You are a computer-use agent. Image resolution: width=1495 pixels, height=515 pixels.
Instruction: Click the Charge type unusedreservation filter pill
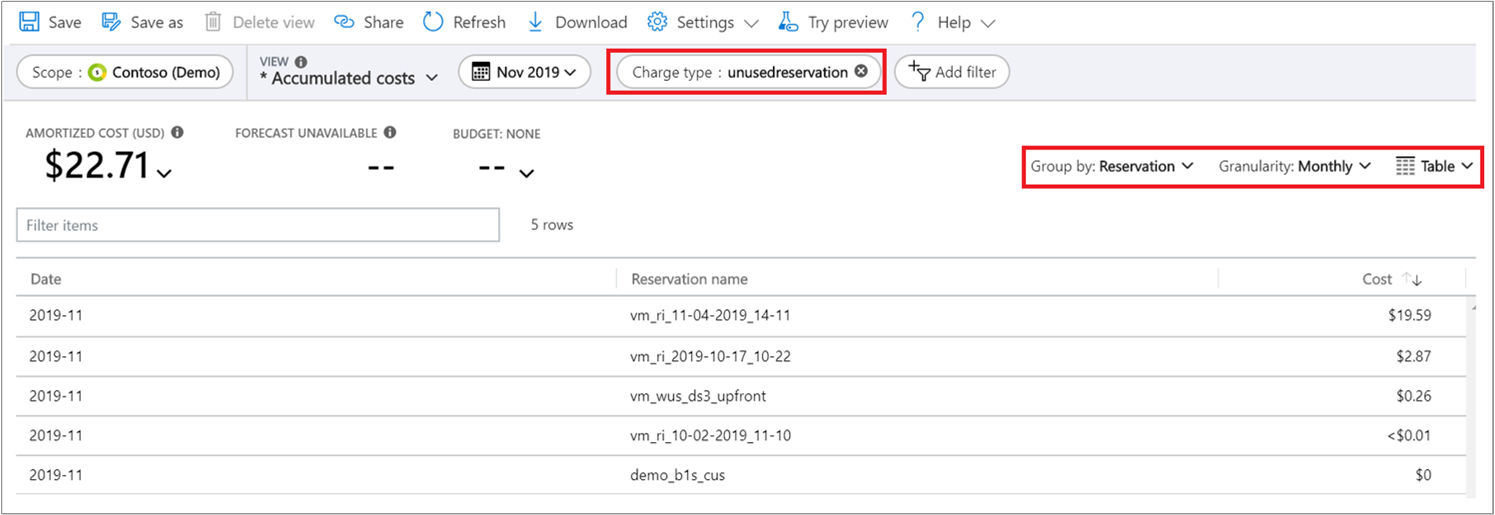click(748, 72)
